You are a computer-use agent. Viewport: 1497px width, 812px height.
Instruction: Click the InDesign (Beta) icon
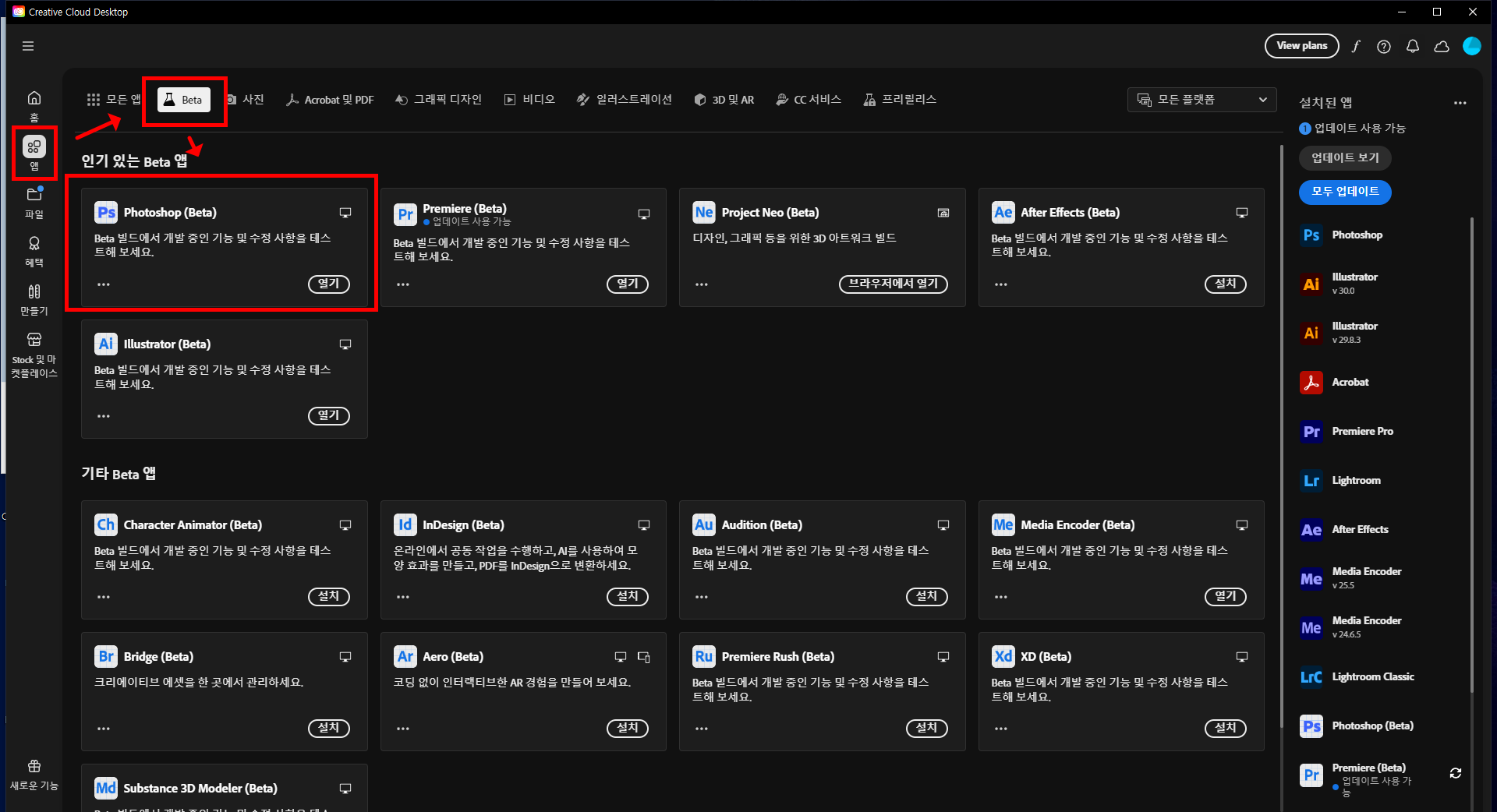[x=405, y=525]
